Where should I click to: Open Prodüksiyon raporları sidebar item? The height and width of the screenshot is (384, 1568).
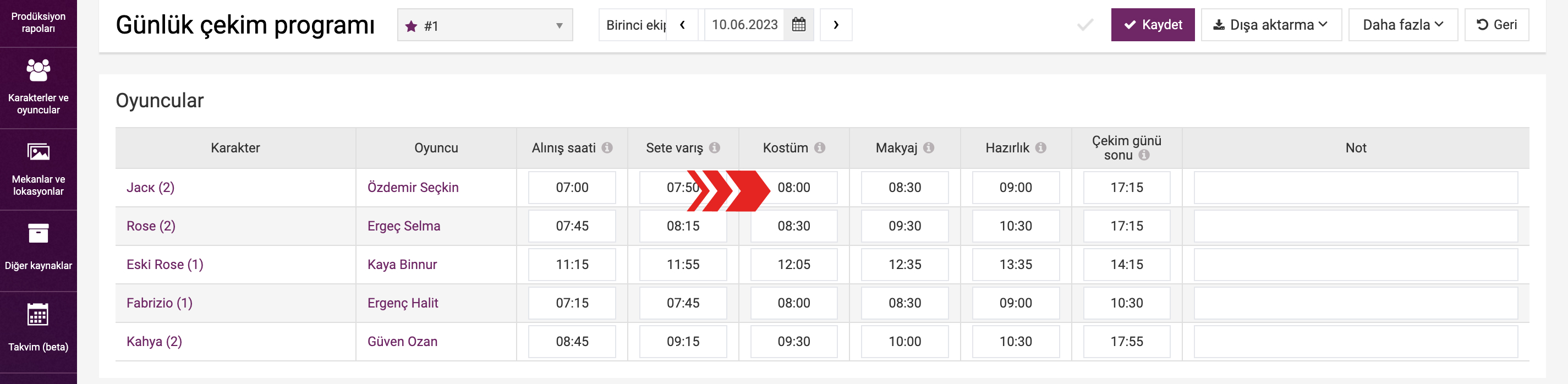point(39,22)
